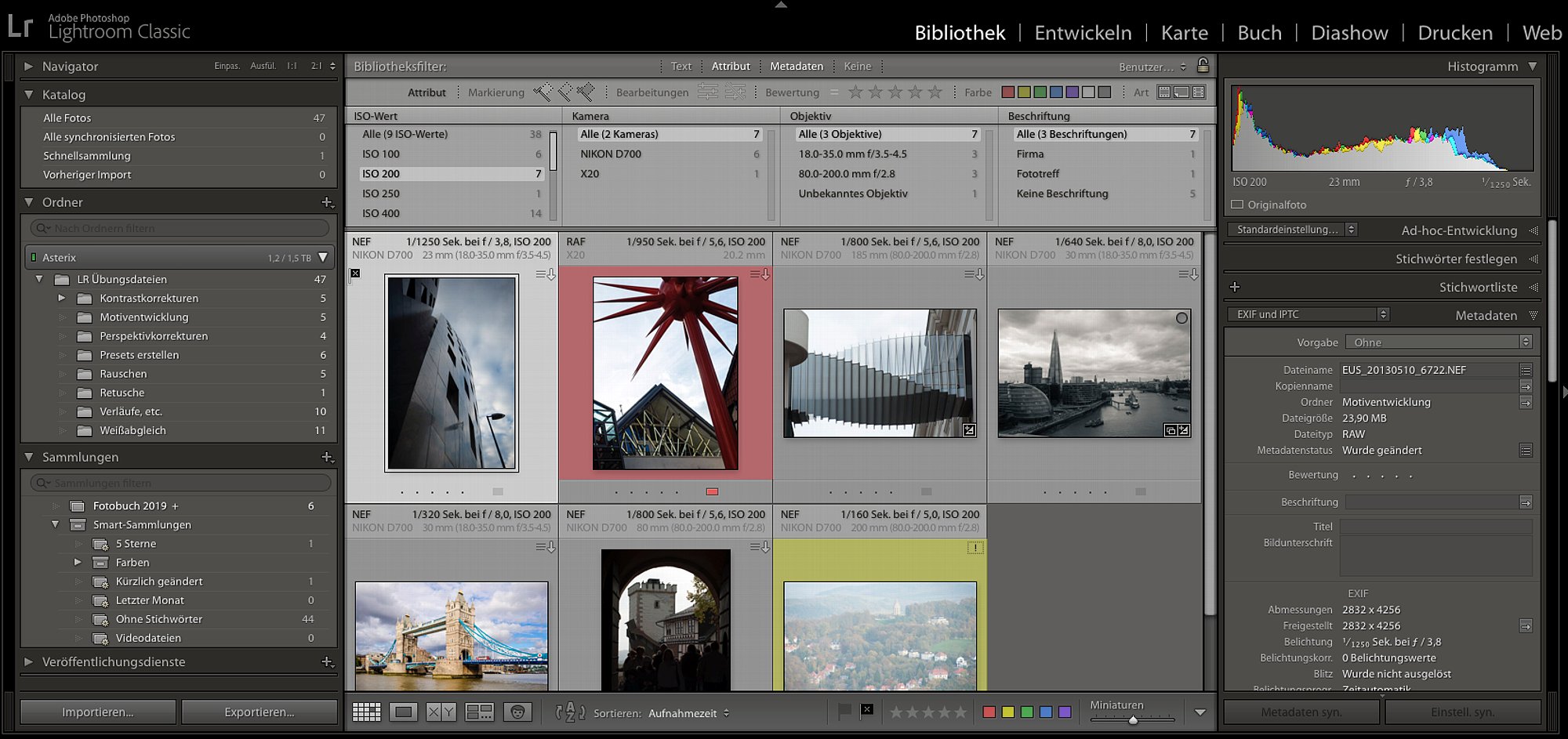Click the rating comparison equals symbol
The image size is (1568, 739).
[x=834, y=92]
